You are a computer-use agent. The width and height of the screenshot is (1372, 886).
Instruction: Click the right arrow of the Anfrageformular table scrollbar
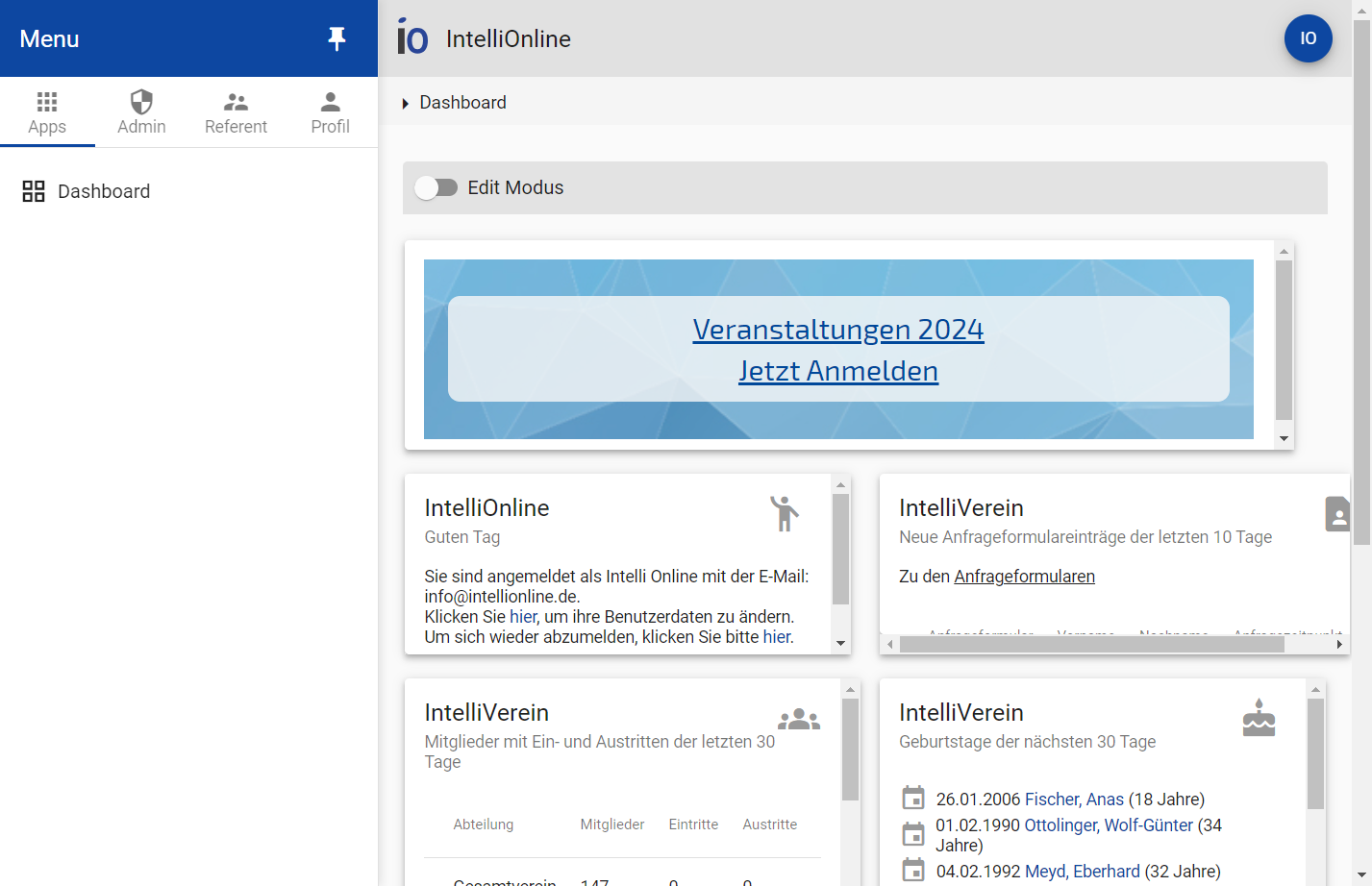[1339, 645]
